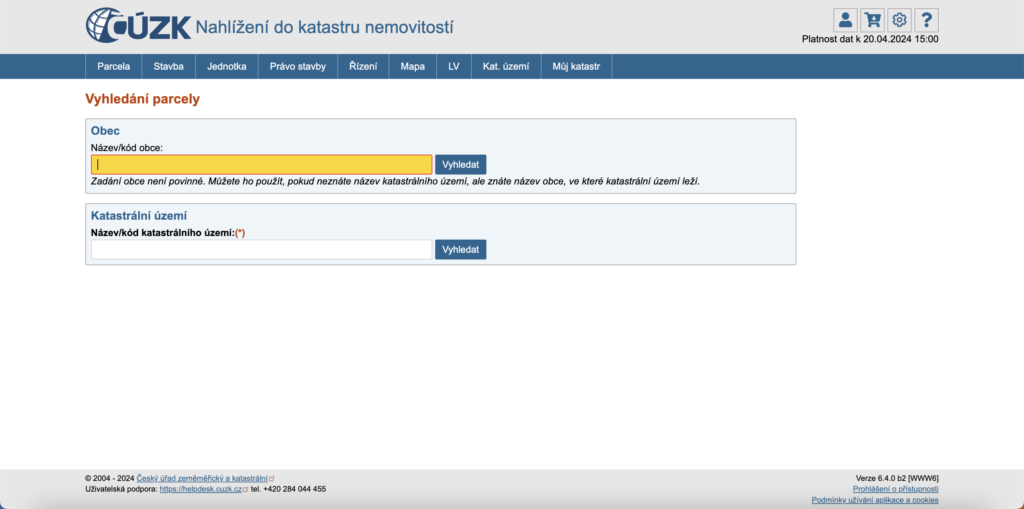Open the Mapa menu item
The image size is (1024, 509).
(412, 67)
